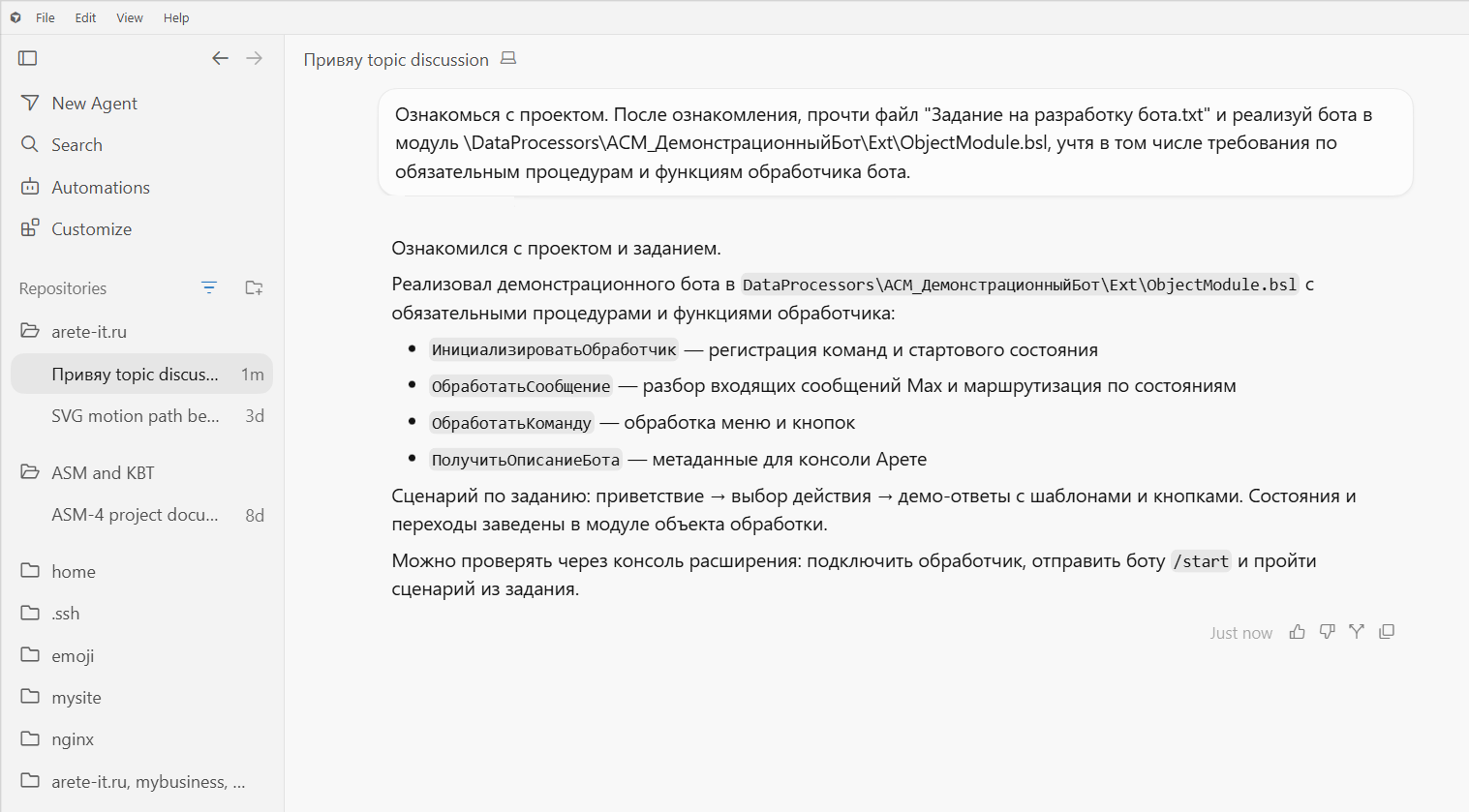Click the New Agent icon
The height and width of the screenshot is (812, 1469).
pos(30,103)
